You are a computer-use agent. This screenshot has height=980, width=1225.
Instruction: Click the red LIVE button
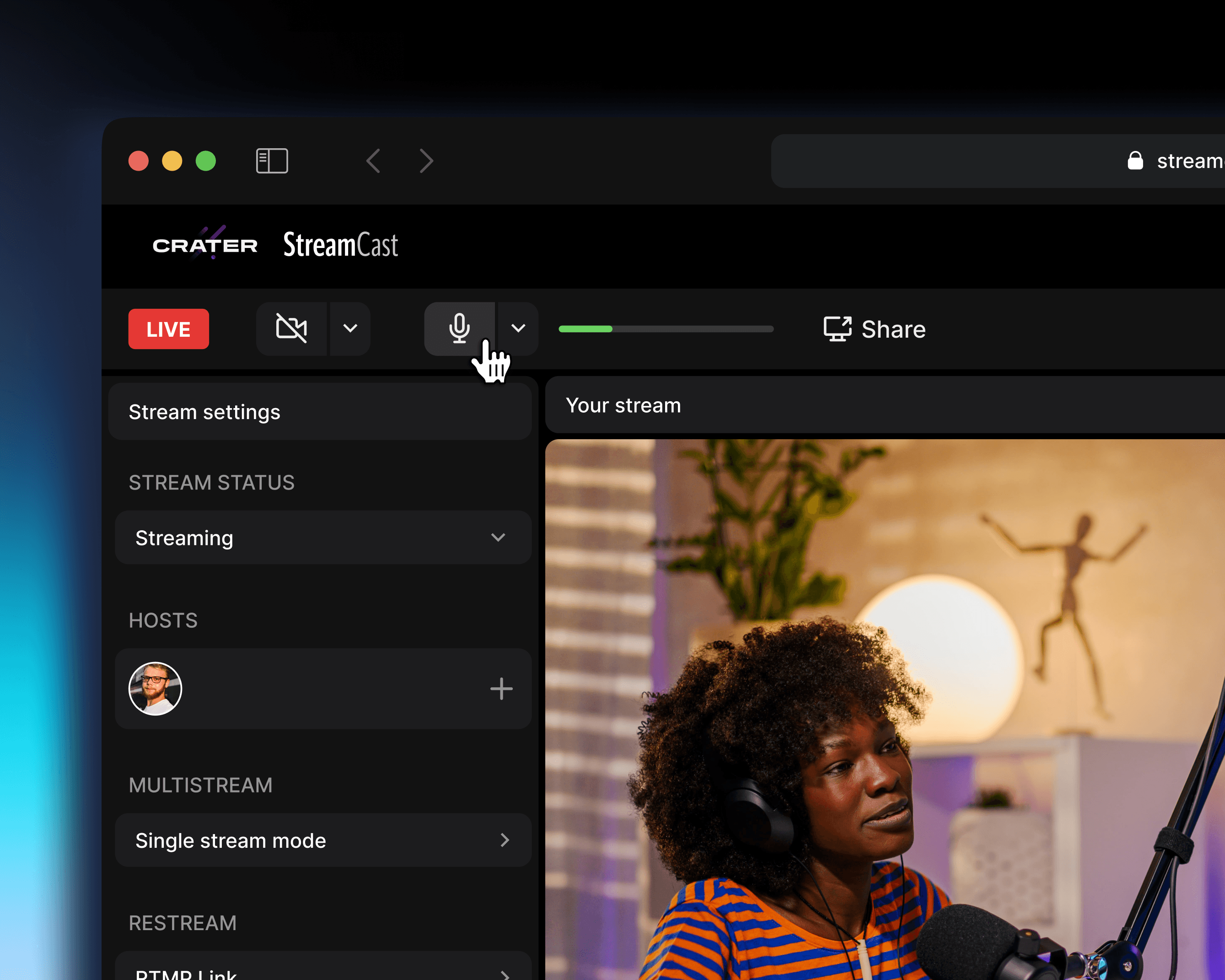pyautogui.click(x=169, y=329)
